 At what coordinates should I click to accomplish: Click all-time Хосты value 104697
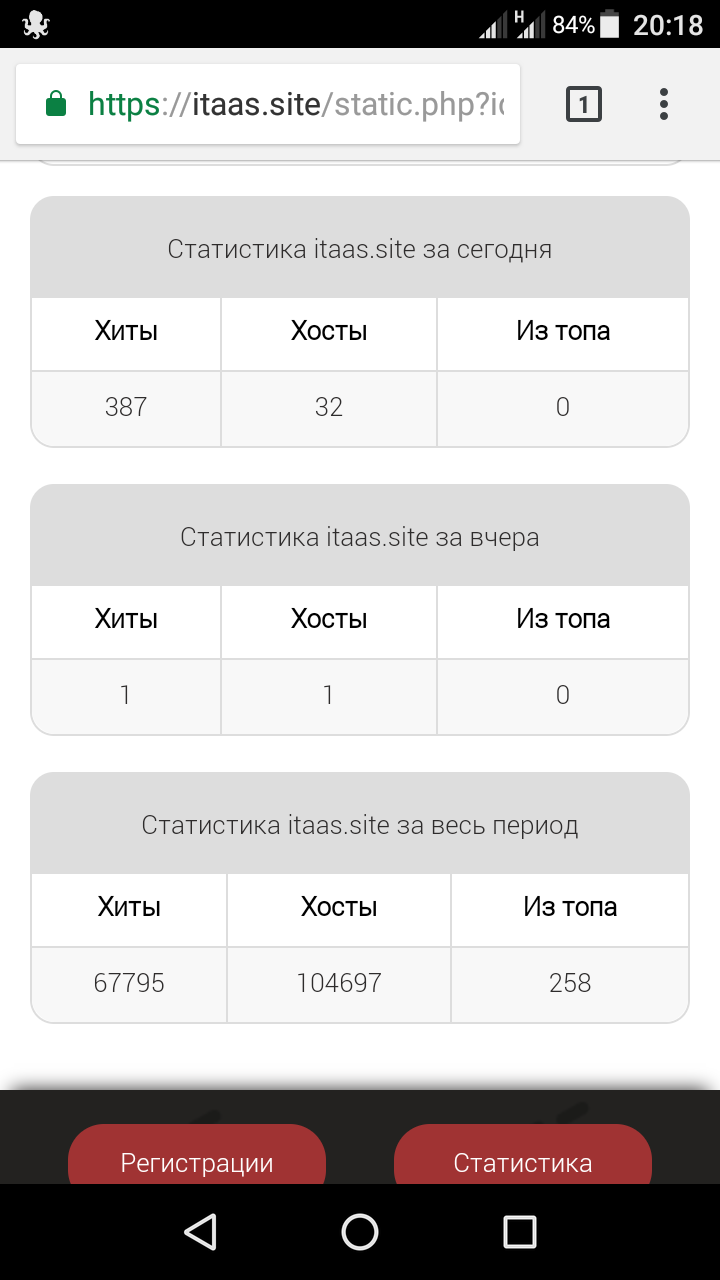(339, 983)
